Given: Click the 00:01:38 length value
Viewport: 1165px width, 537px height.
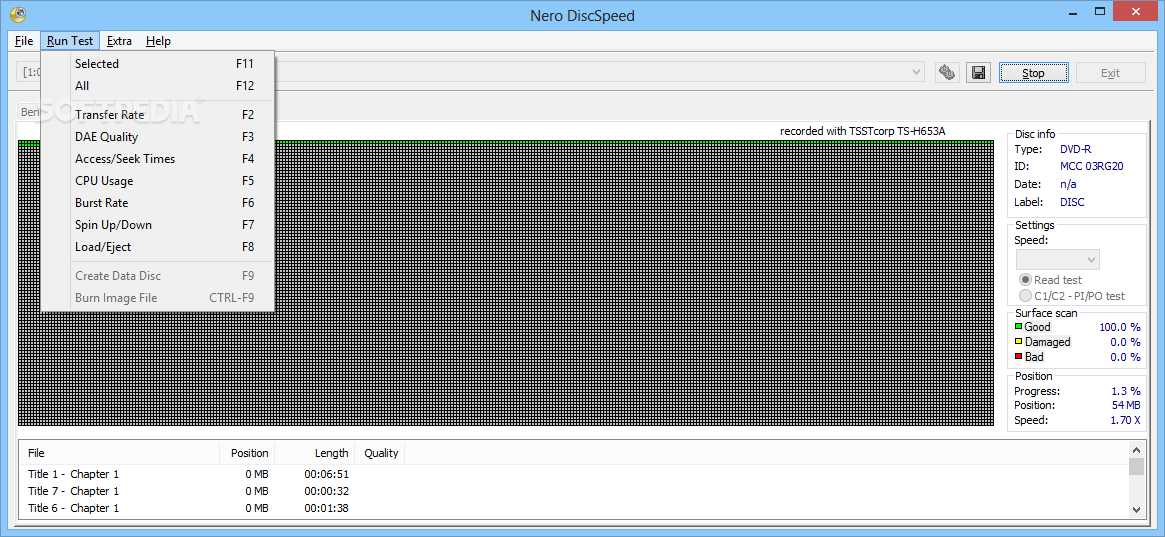Looking at the screenshot, I should (x=326, y=508).
